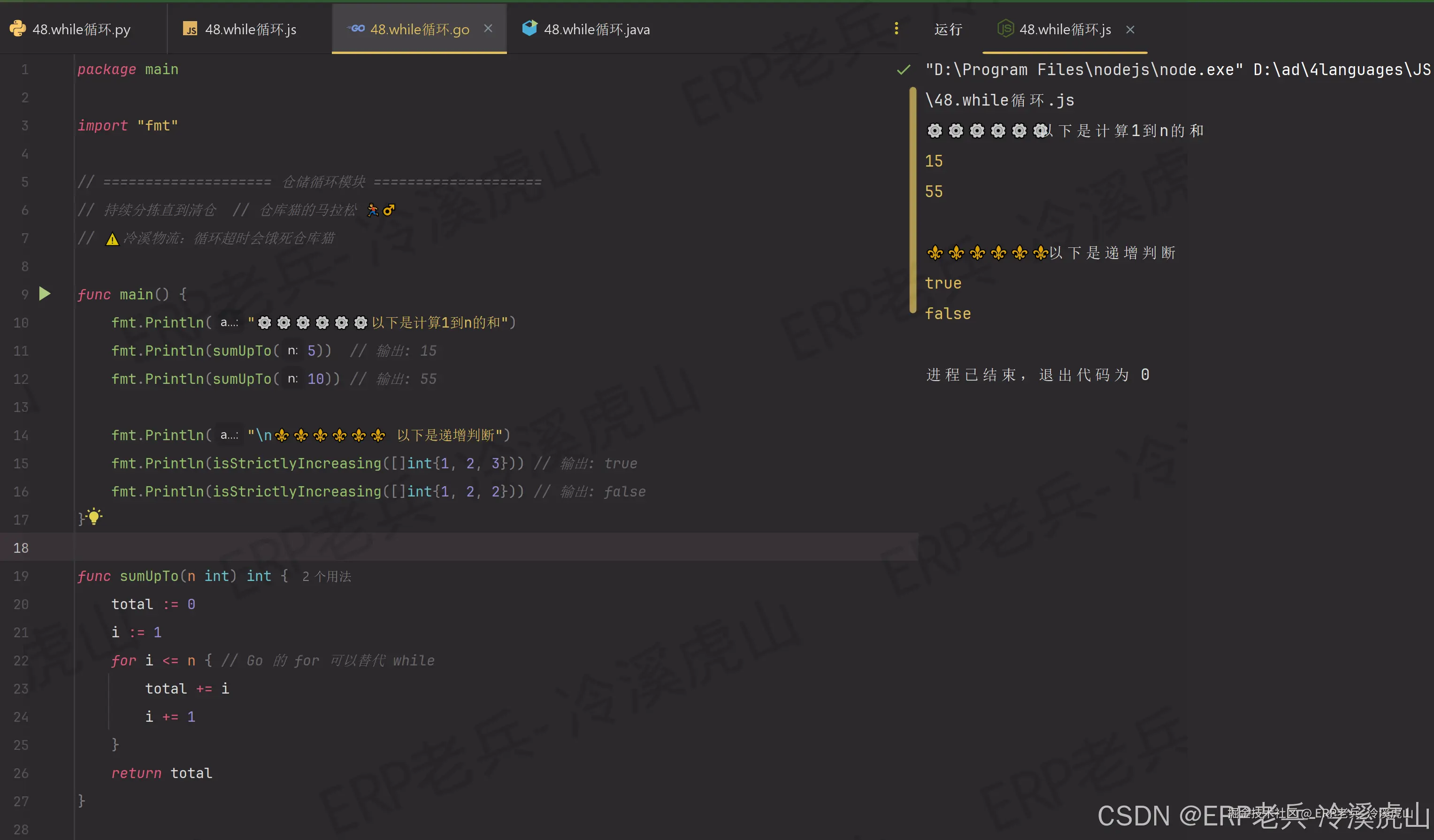Click the Java file icon on the 48.while循环.java tab
The height and width of the screenshot is (840, 1434).
tap(530, 29)
